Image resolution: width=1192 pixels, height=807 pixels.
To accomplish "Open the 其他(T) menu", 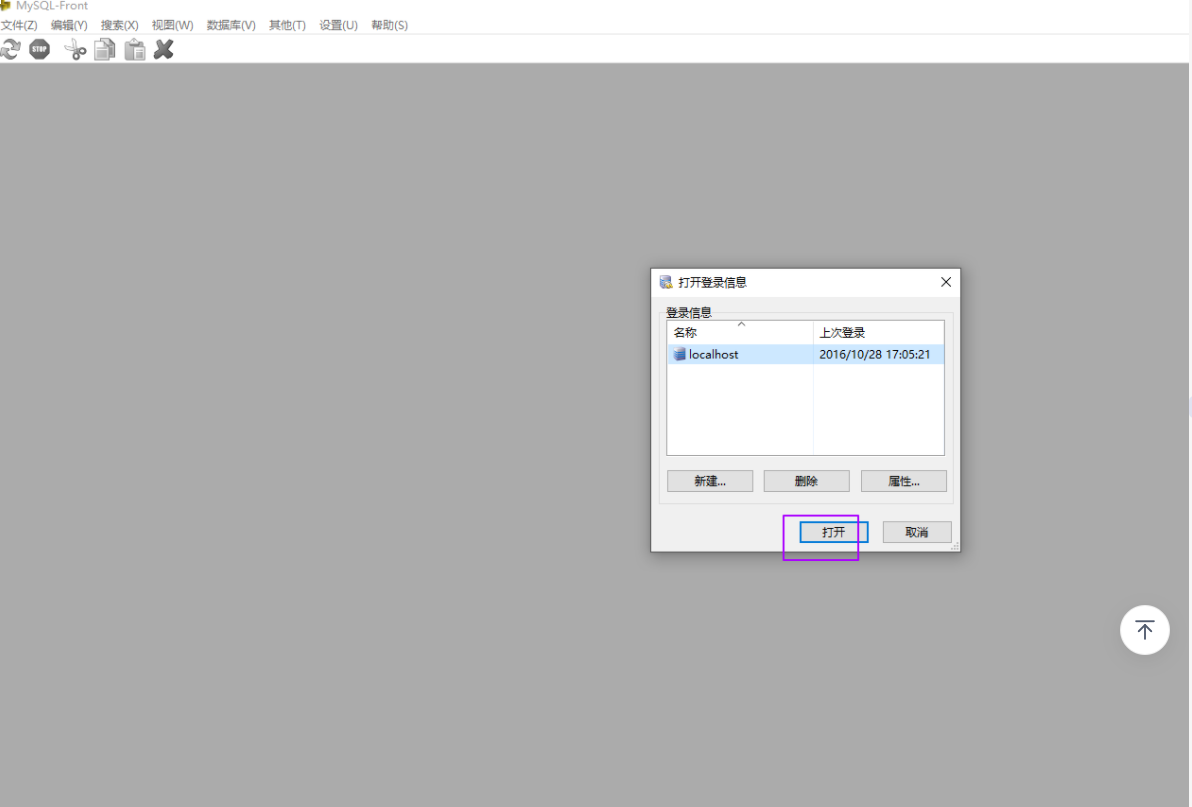I will coord(287,25).
